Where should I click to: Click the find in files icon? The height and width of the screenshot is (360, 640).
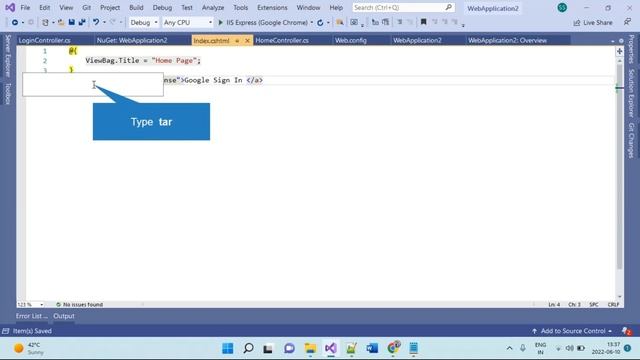pyautogui.click(x=340, y=22)
